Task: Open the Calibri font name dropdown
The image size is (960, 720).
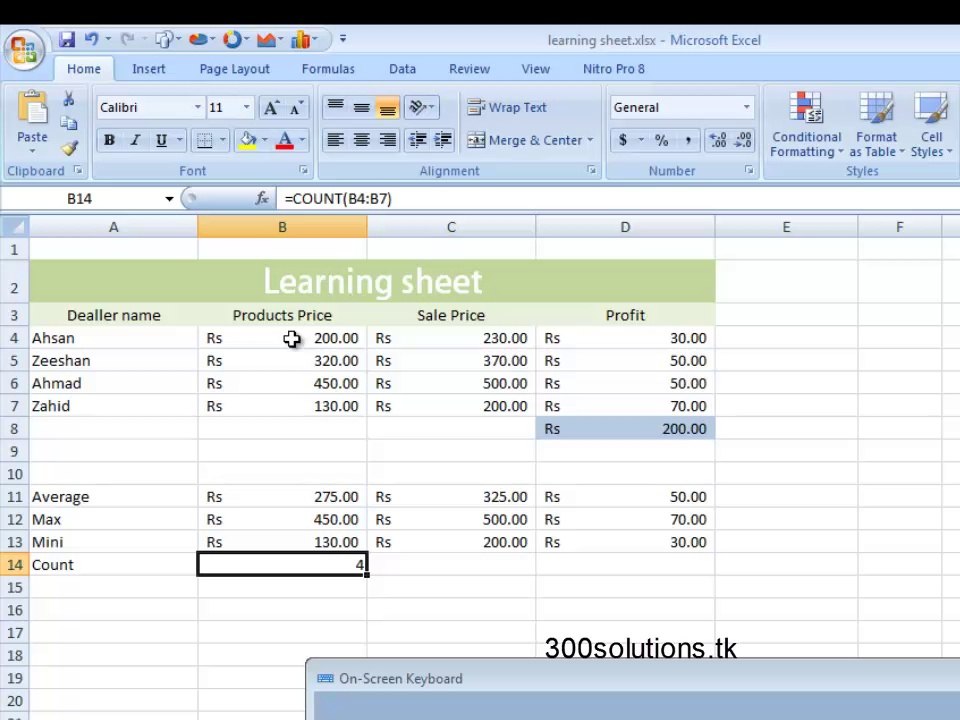Action: click(x=197, y=108)
